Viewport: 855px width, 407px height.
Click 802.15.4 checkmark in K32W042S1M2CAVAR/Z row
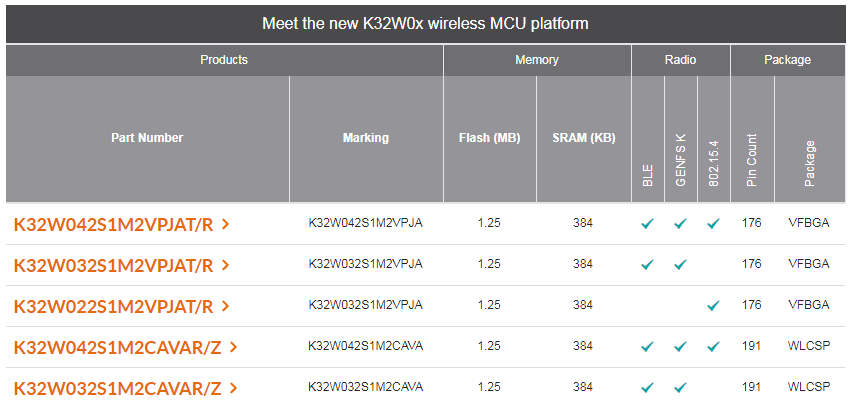point(713,347)
